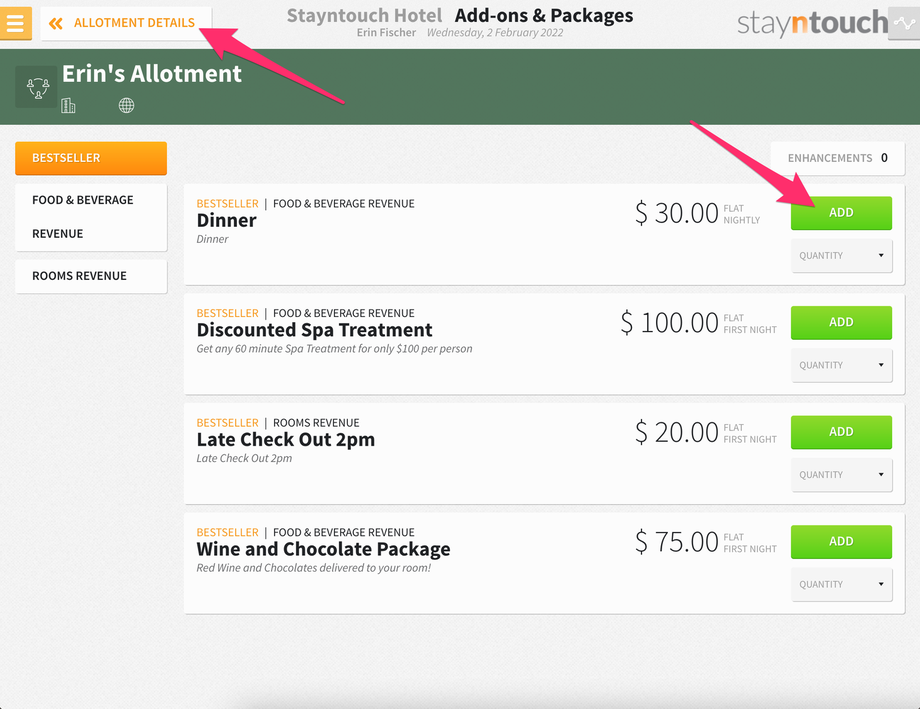Click the Dinner add-on title

coord(226,220)
